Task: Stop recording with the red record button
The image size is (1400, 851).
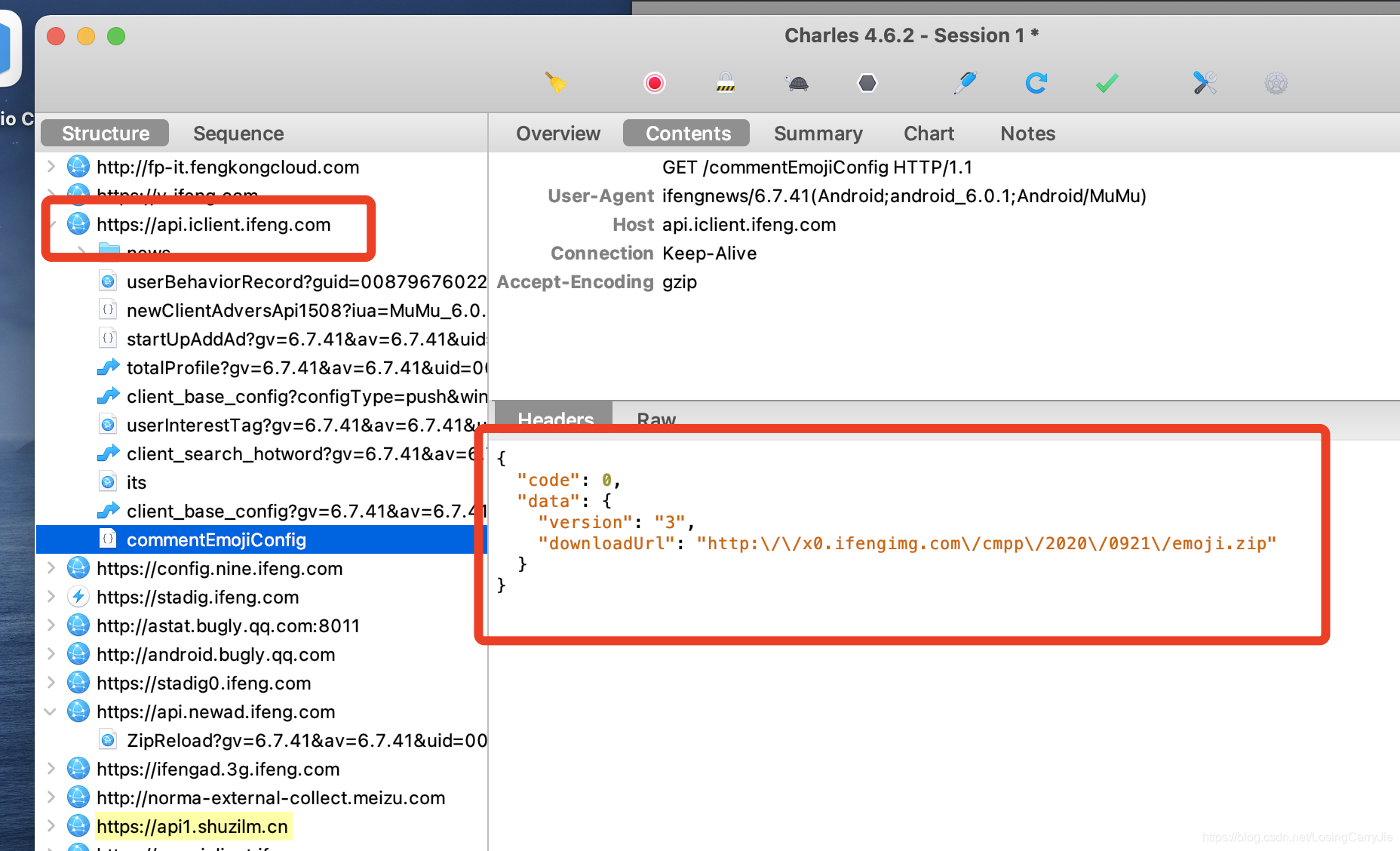Action: 655,82
